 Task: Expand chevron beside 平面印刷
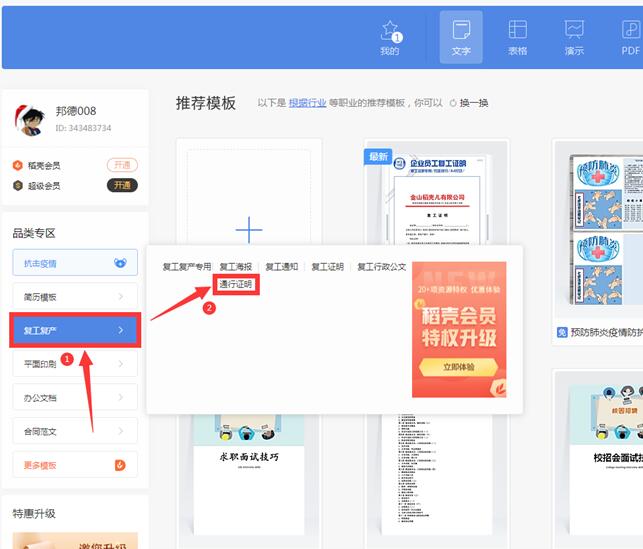[121, 364]
